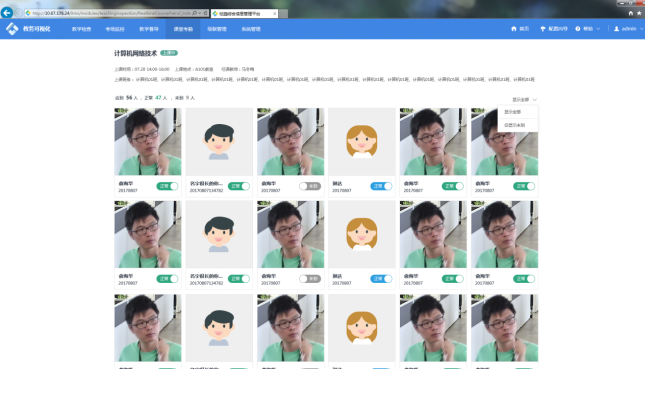Screen dimensions: 645x400
Task: Toggle blue switch in second row, fourth card
Action: pyautogui.click(x=381, y=279)
